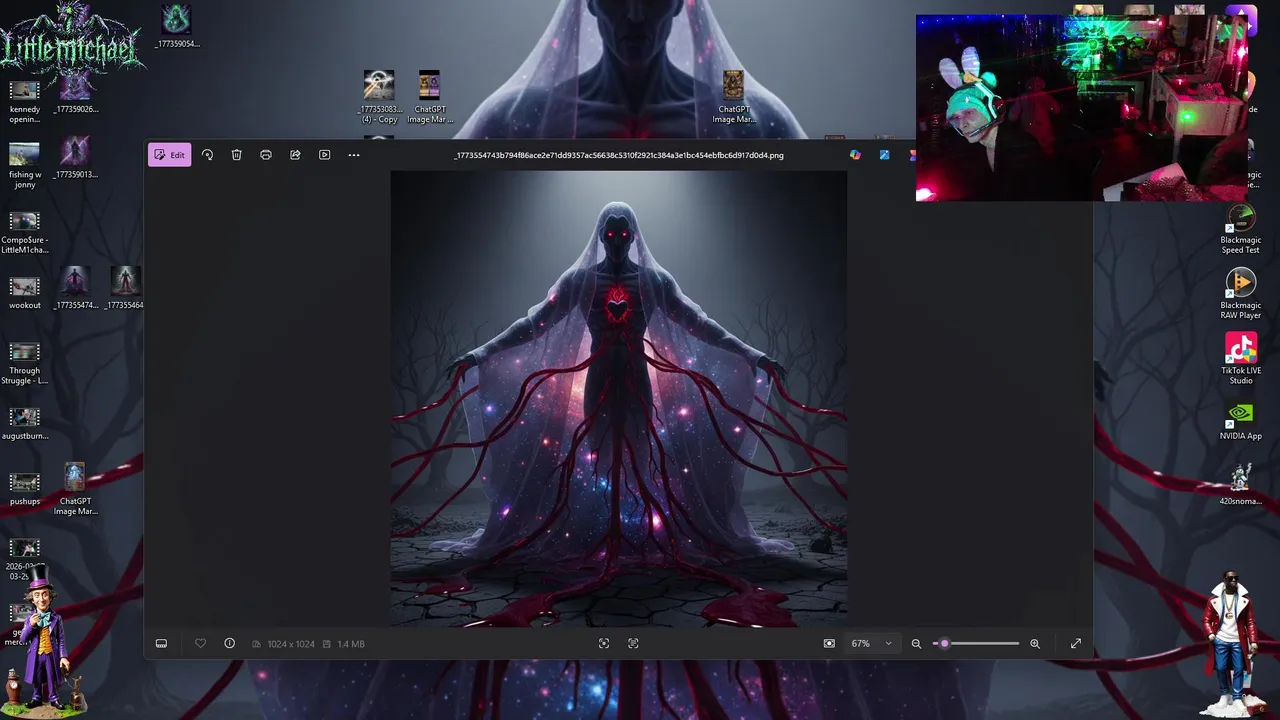This screenshot has width=1280, height=720.
Task: Click the visual search icon beside scan text
Action: tap(633, 644)
